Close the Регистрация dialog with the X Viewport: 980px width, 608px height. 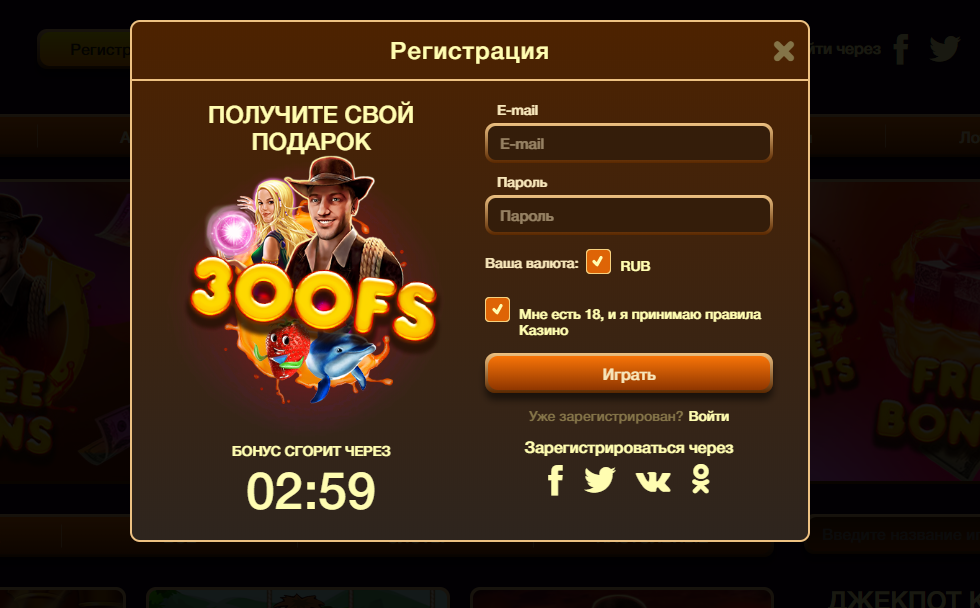pos(783,51)
